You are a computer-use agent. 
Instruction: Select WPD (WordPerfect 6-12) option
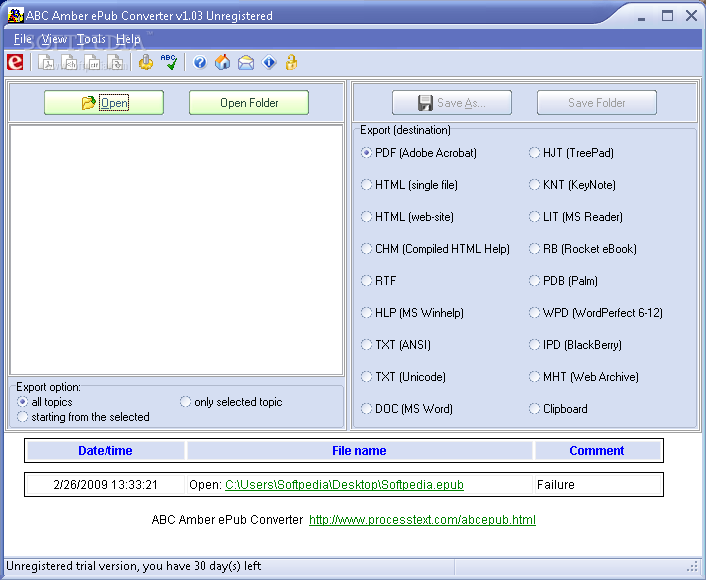click(x=596, y=313)
